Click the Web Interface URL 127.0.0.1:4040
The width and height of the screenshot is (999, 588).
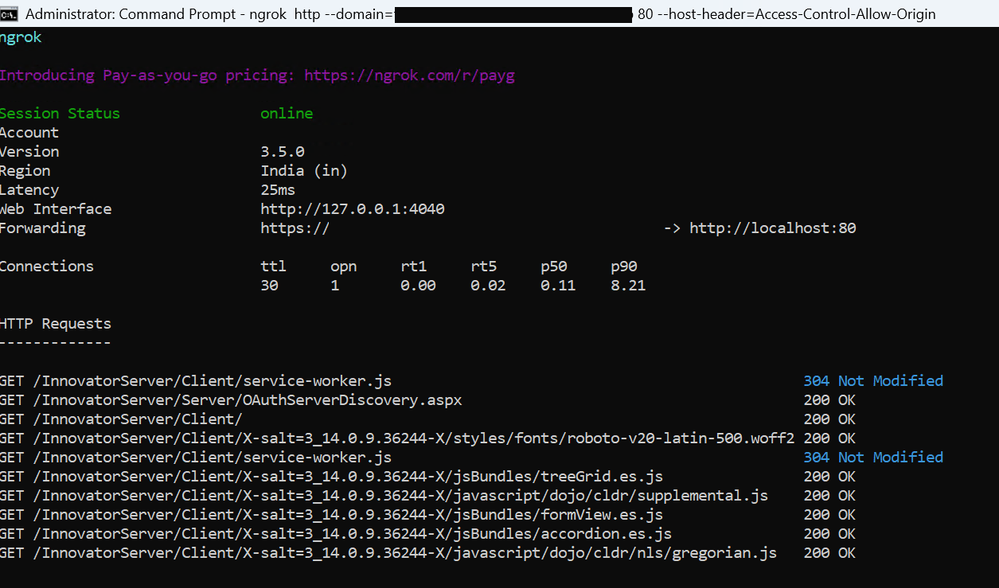click(x=352, y=209)
